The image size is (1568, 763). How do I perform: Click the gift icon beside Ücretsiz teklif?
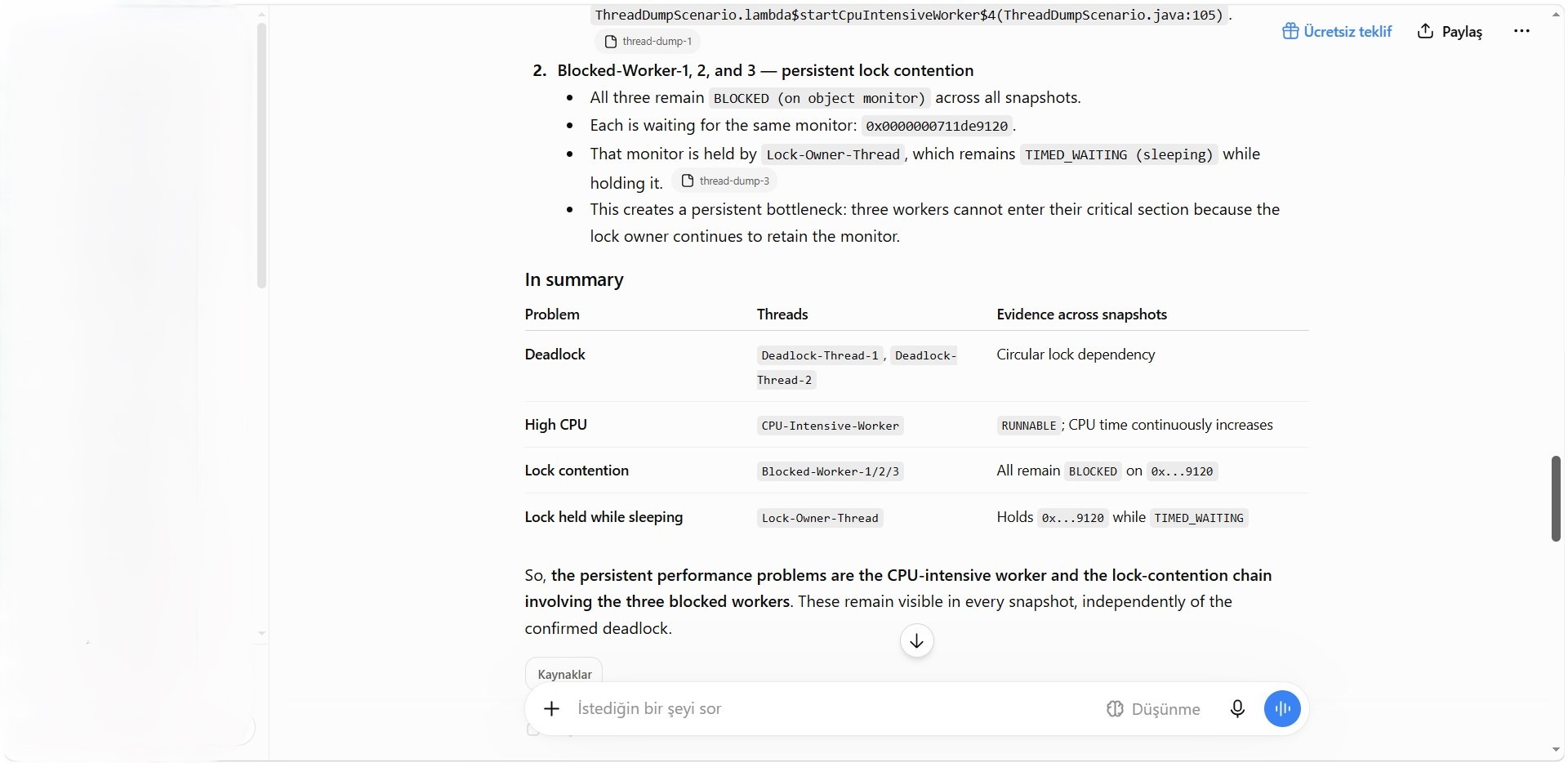pyautogui.click(x=1290, y=31)
